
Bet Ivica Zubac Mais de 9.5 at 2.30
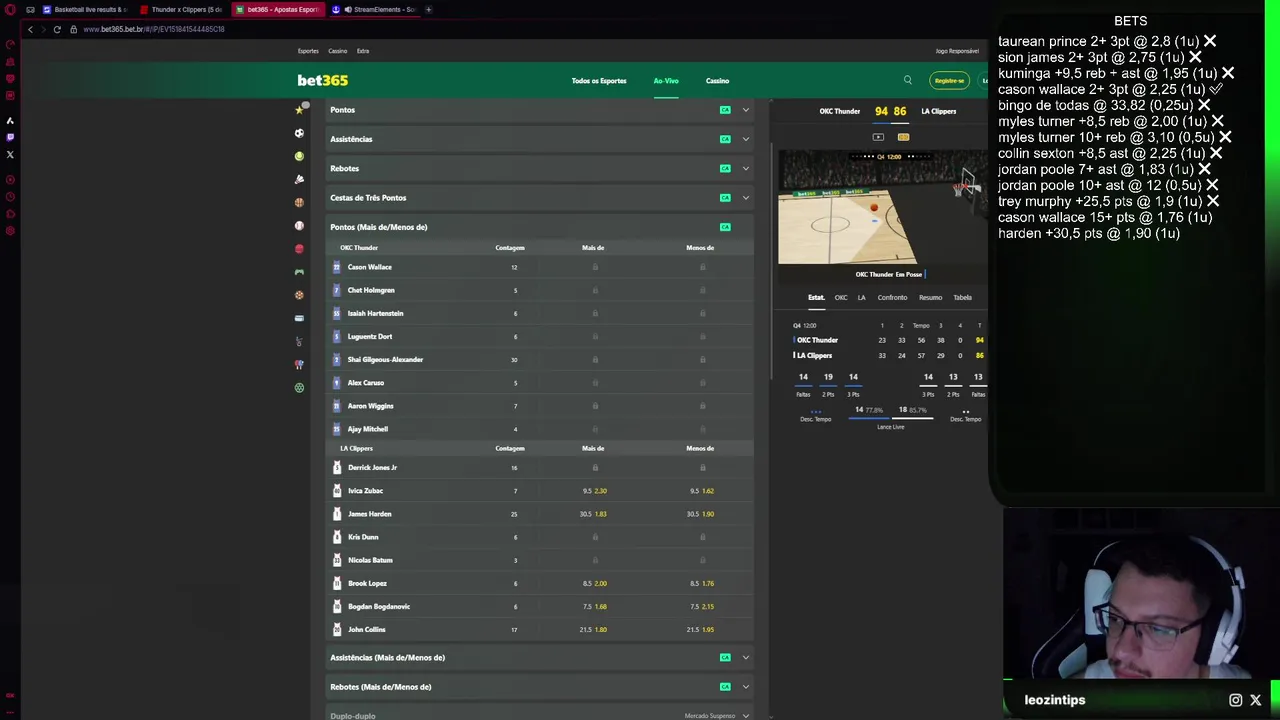pyautogui.click(x=594, y=491)
